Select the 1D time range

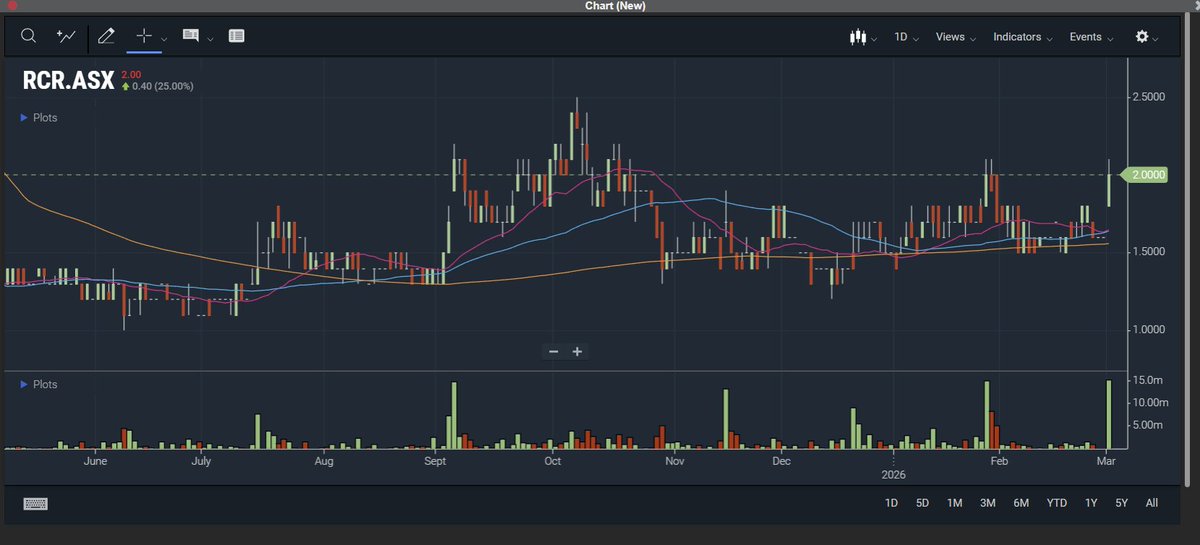891,503
